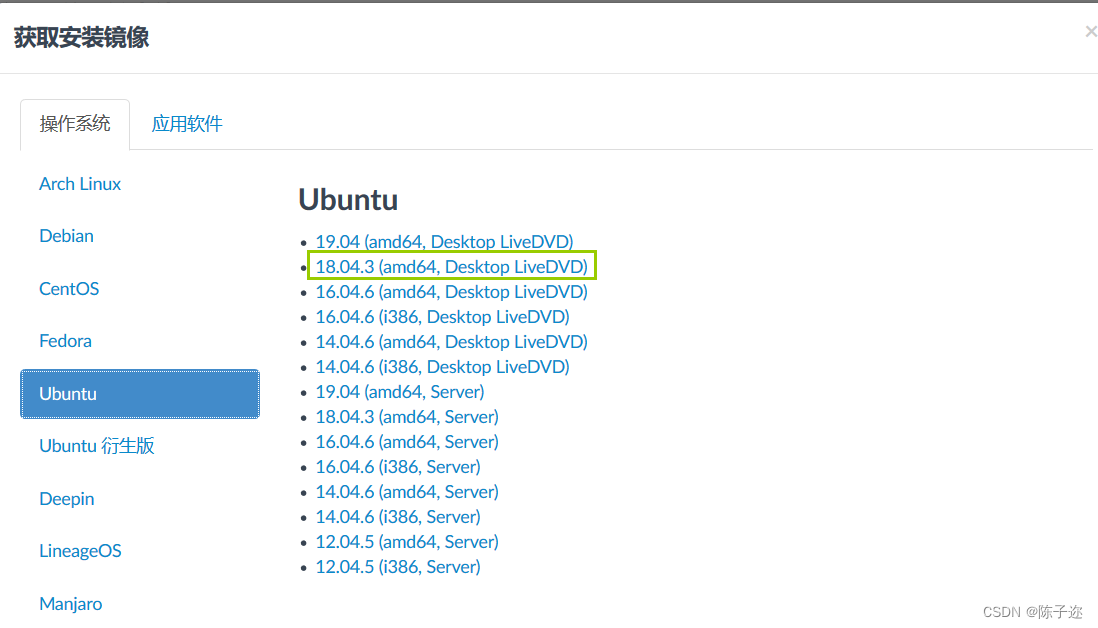
Task: Choose CentOS from the OS list
Action: click(69, 288)
